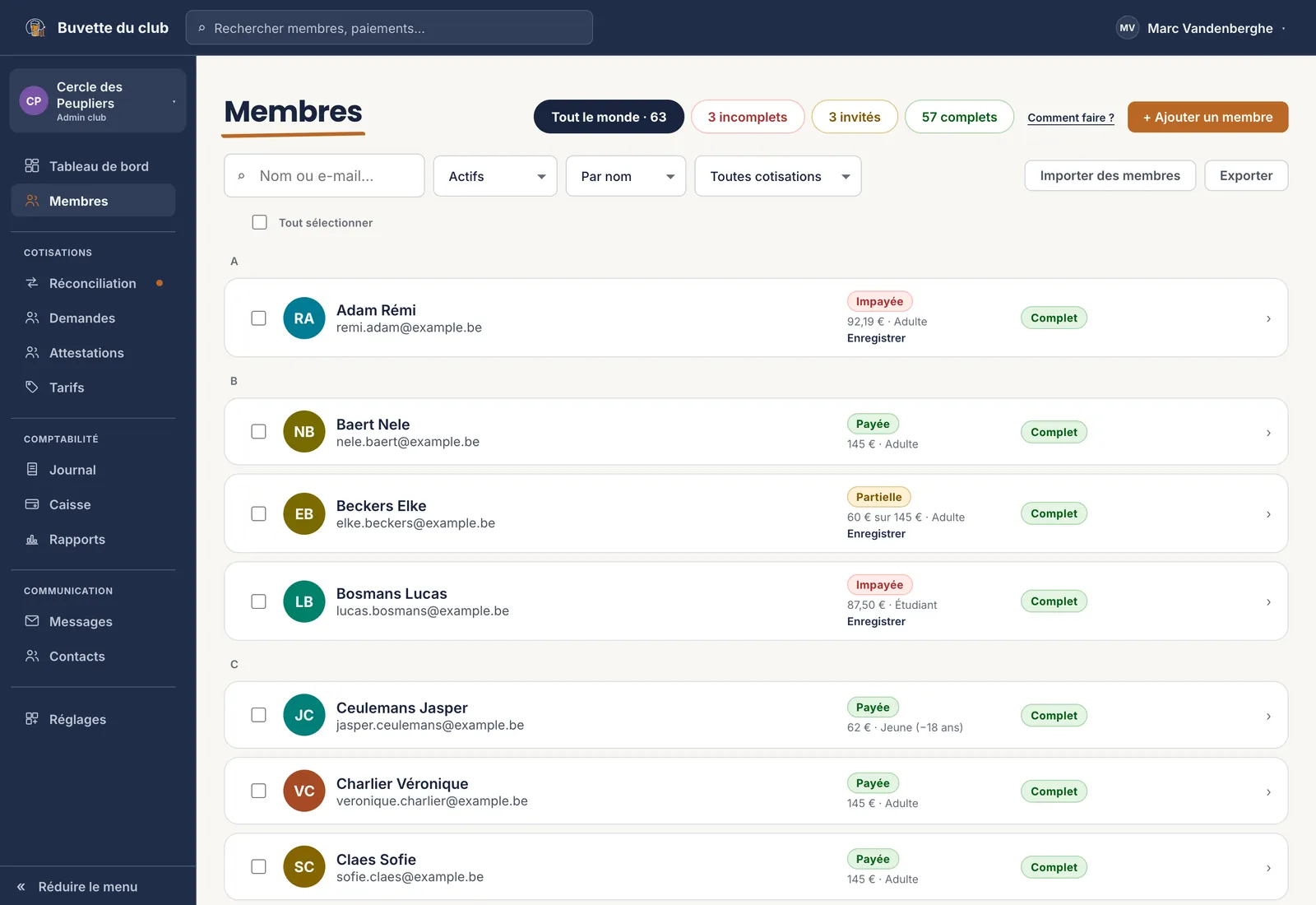This screenshot has height=905, width=1316.
Task: Click Ajouter un membre button
Action: coord(1207,117)
